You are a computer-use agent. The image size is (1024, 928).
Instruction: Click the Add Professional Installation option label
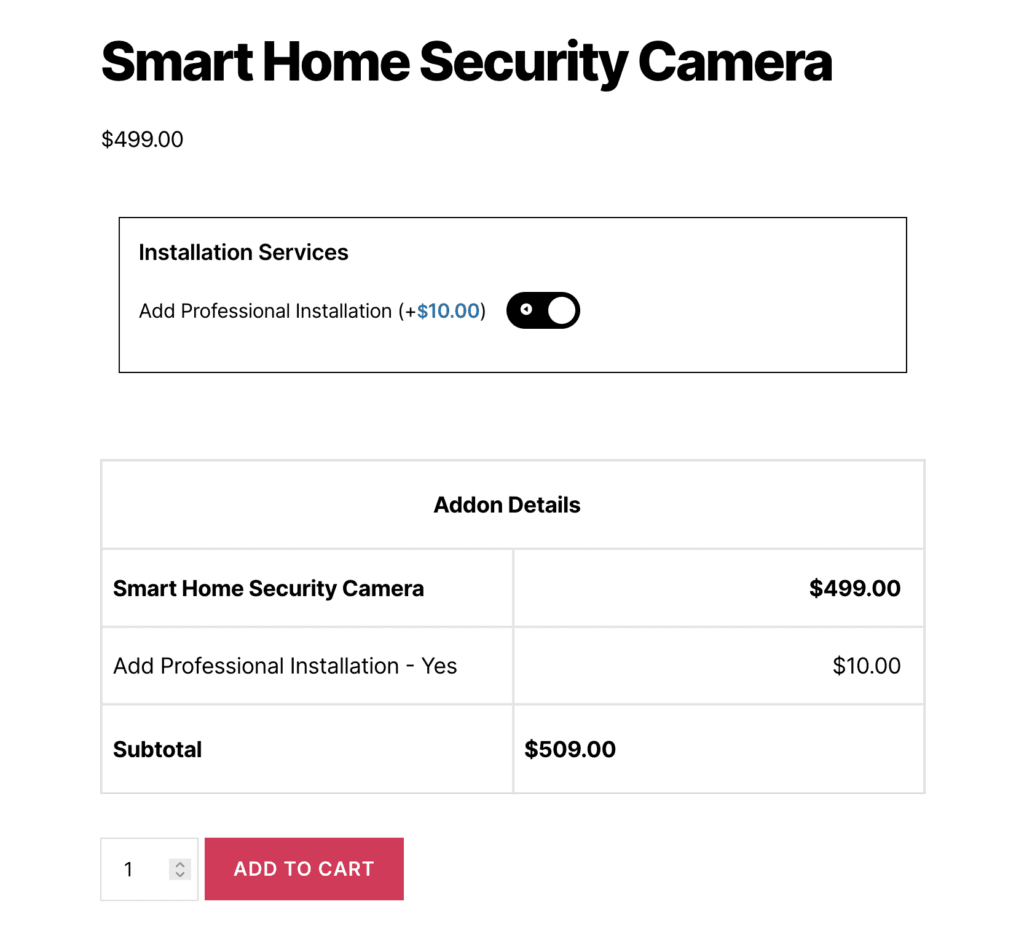(x=265, y=311)
